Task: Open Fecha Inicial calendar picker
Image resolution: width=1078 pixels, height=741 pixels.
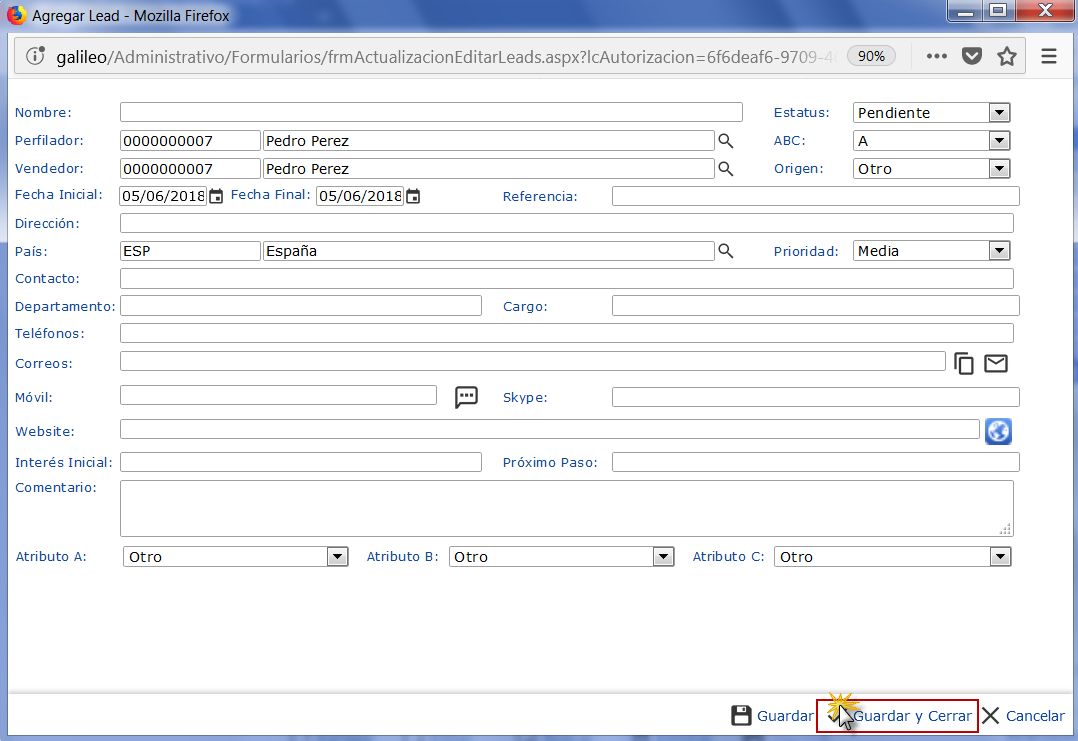Action: (x=216, y=197)
